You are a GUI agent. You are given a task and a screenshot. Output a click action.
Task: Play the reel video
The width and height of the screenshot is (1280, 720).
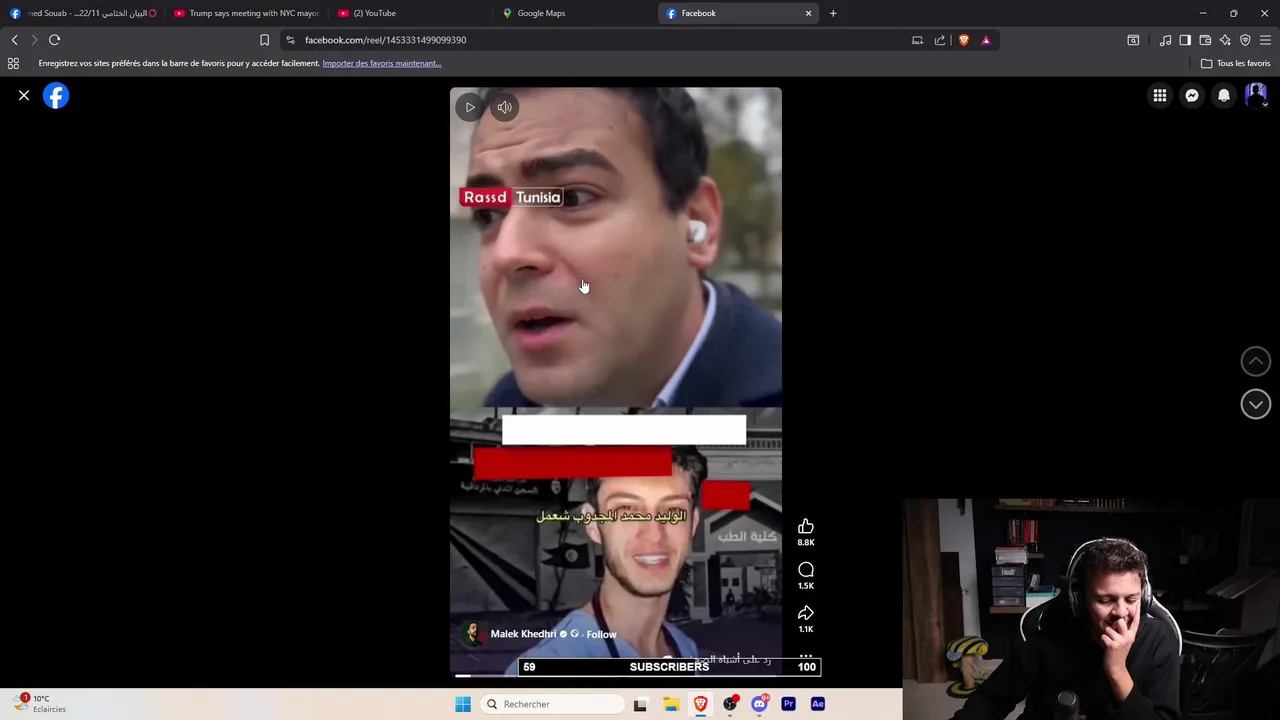470,107
